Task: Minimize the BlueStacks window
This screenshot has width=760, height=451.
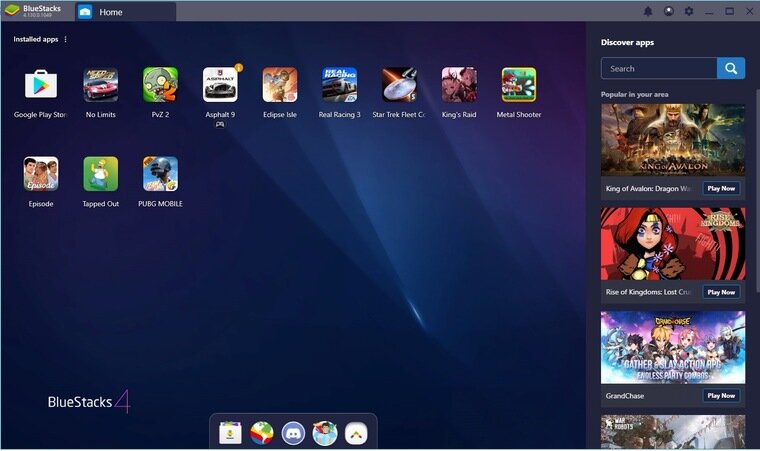Action: [709, 11]
